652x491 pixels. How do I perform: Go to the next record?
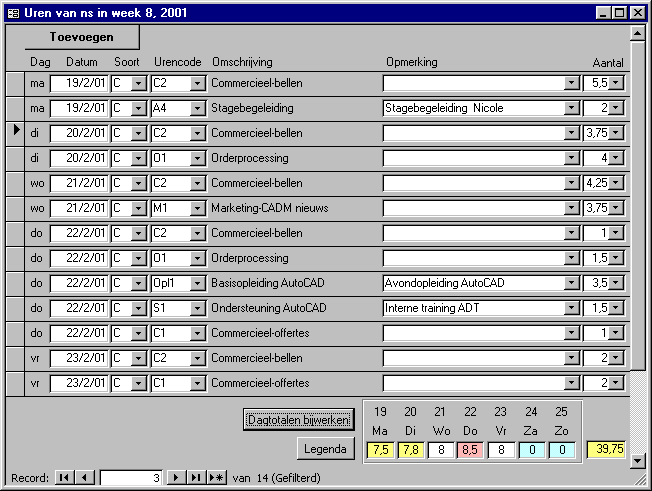pyautogui.click(x=176, y=478)
